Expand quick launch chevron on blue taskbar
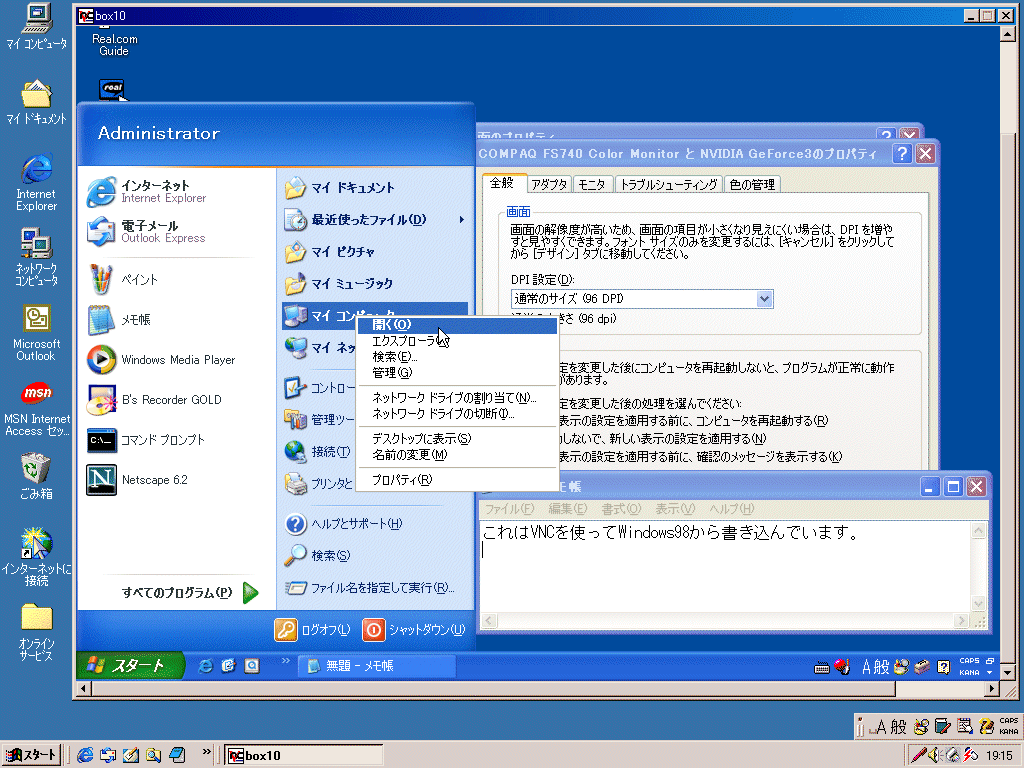Viewport: 1024px width, 768px height. tap(285, 661)
